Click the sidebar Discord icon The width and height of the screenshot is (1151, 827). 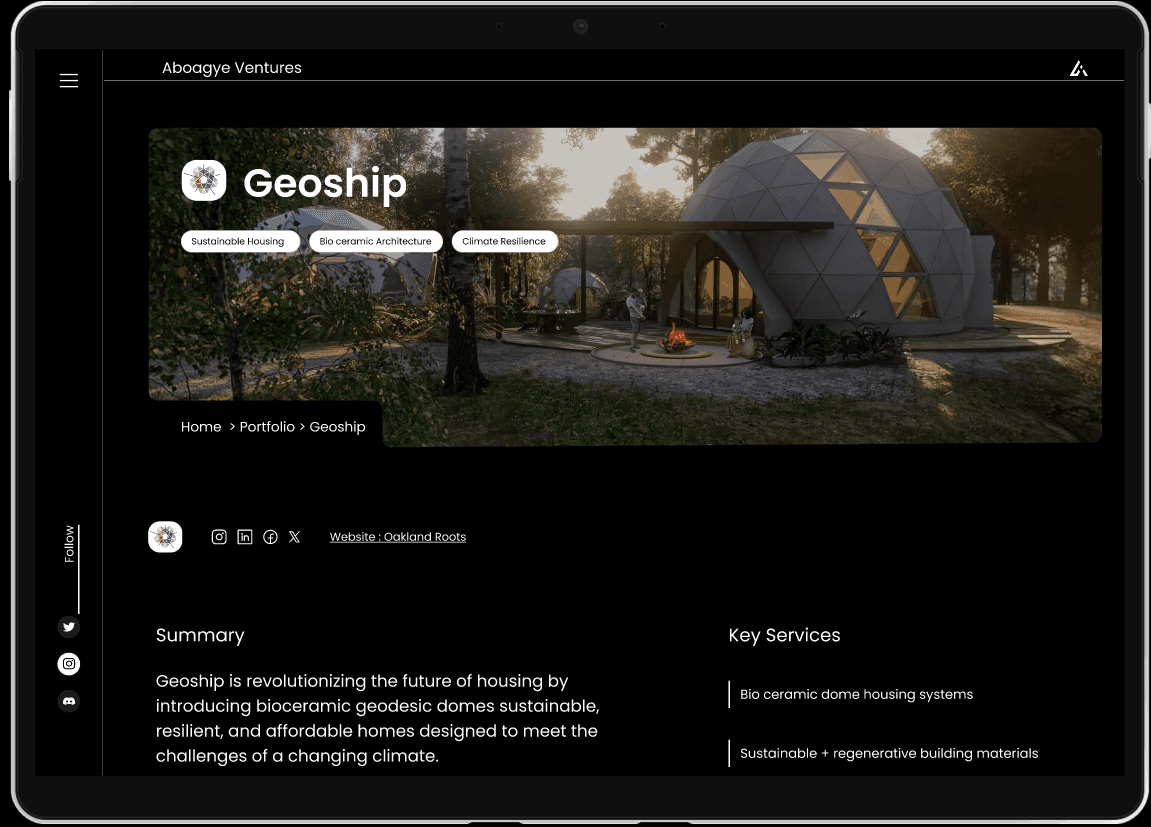coord(69,702)
